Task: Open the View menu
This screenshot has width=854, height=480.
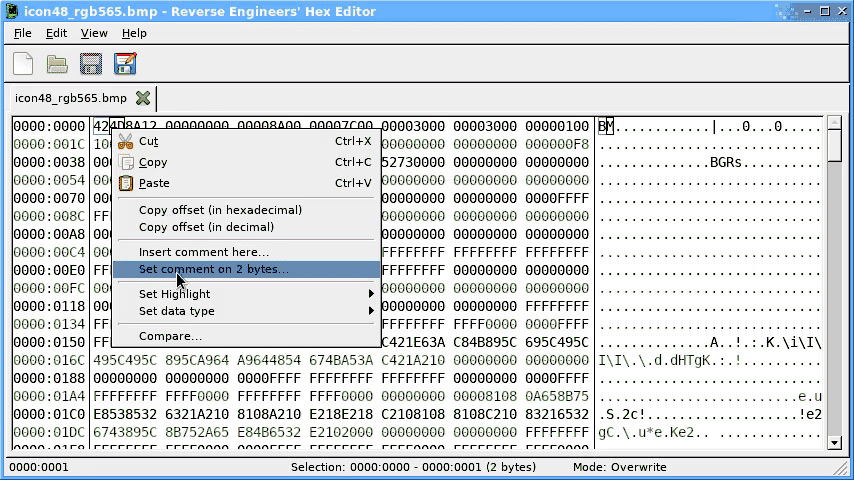Action: (x=94, y=33)
